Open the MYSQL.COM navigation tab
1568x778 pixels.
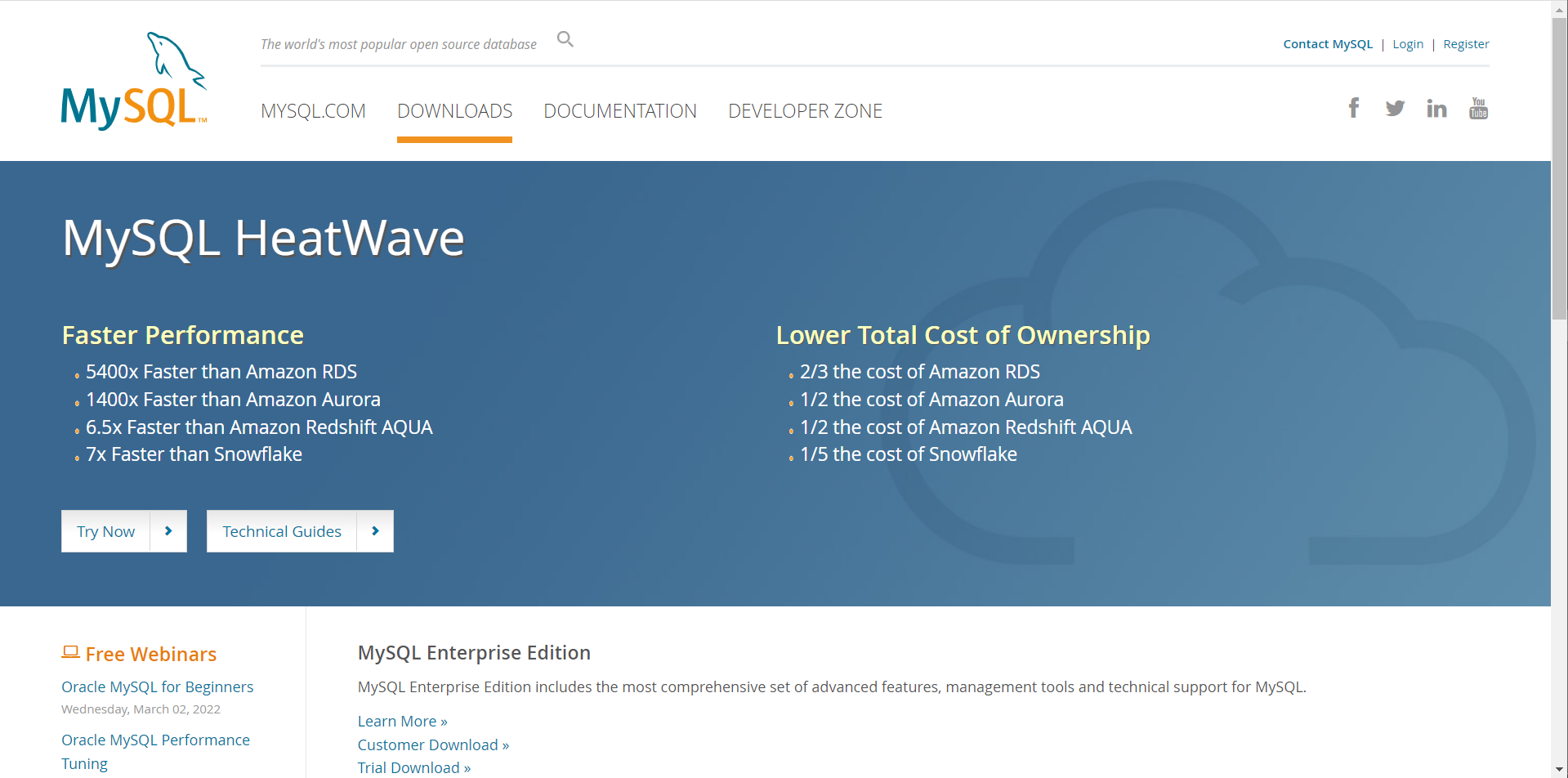pyautogui.click(x=313, y=111)
